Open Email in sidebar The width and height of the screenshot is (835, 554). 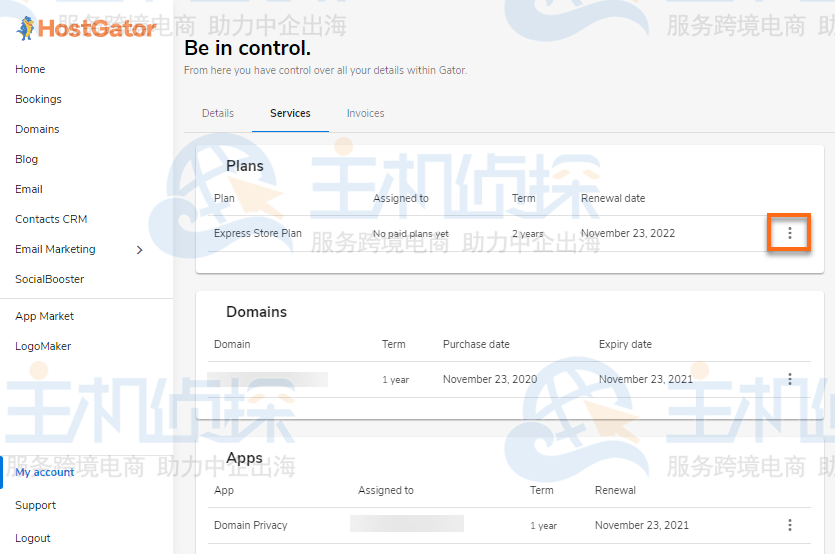click(29, 189)
